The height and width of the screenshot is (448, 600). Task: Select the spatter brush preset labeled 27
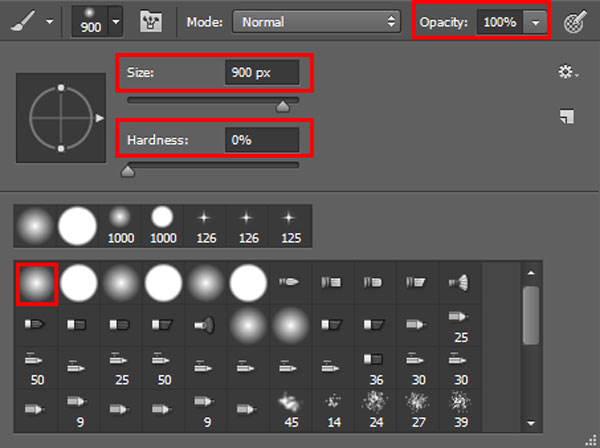click(x=418, y=411)
